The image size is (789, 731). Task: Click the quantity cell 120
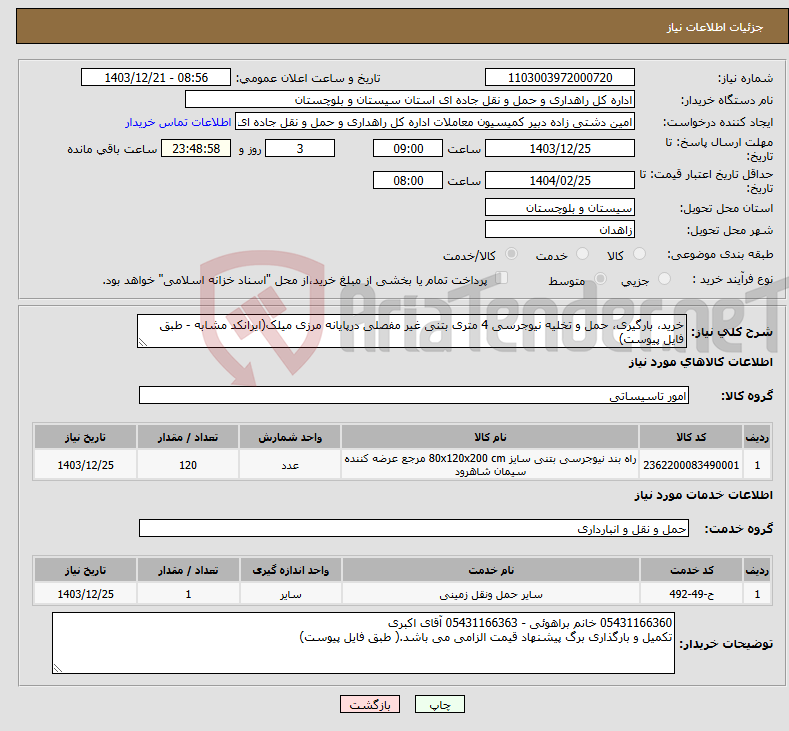[188, 464]
